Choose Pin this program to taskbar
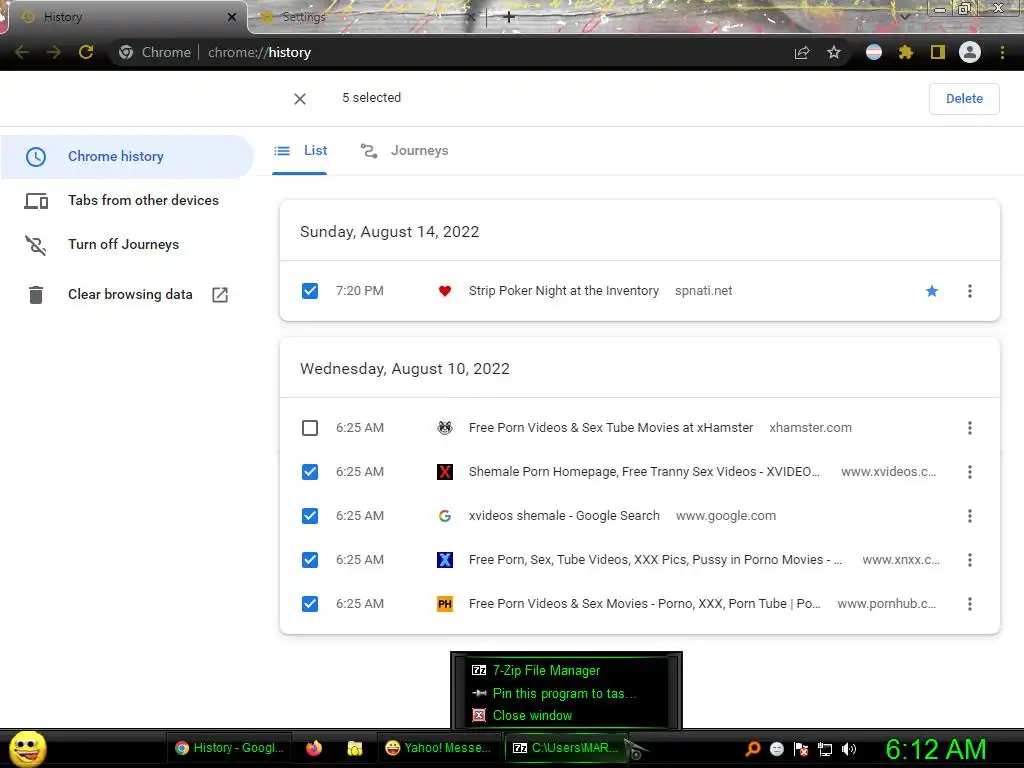 566,694
